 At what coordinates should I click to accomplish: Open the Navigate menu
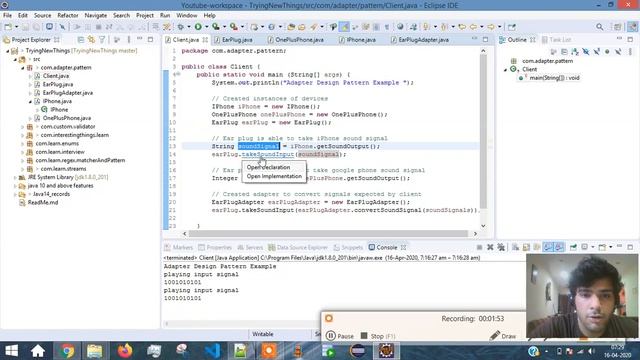(96, 15)
